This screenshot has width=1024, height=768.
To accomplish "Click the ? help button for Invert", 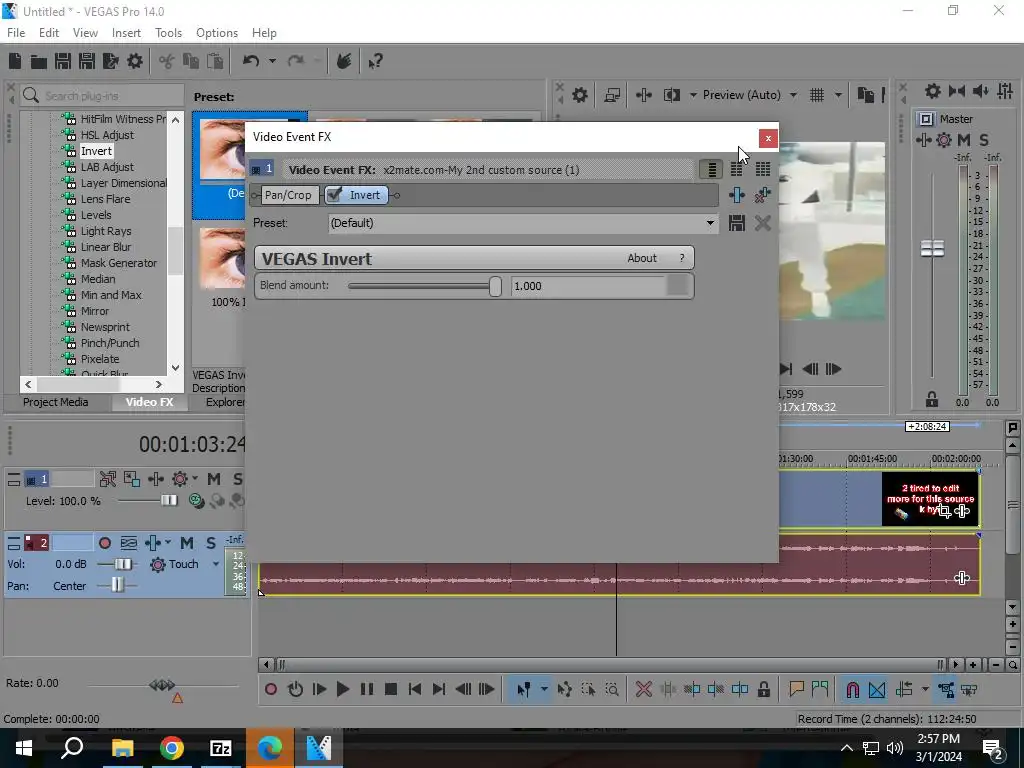I will (682, 258).
